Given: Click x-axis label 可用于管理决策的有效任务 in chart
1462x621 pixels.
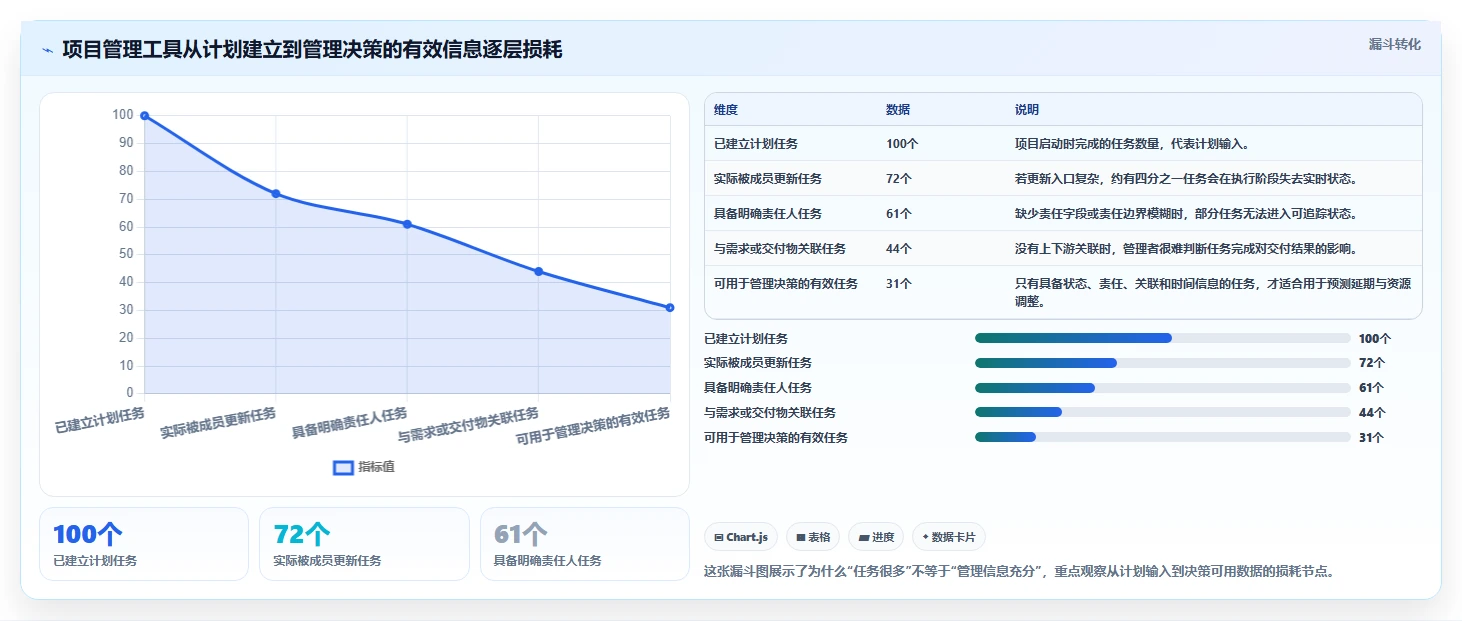Looking at the screenshot, I should (593, 427).
